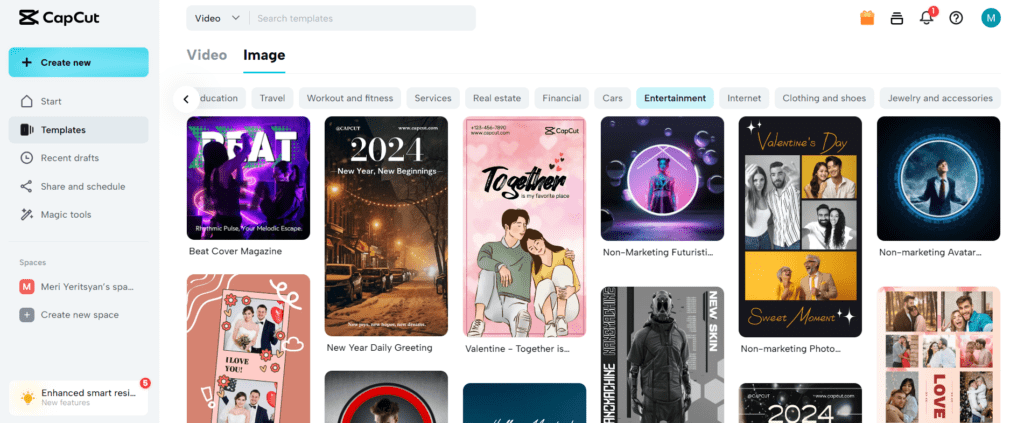Click the plus icon in Create new
This screenshot has height=423, width=1024.
tap(27, 63)
